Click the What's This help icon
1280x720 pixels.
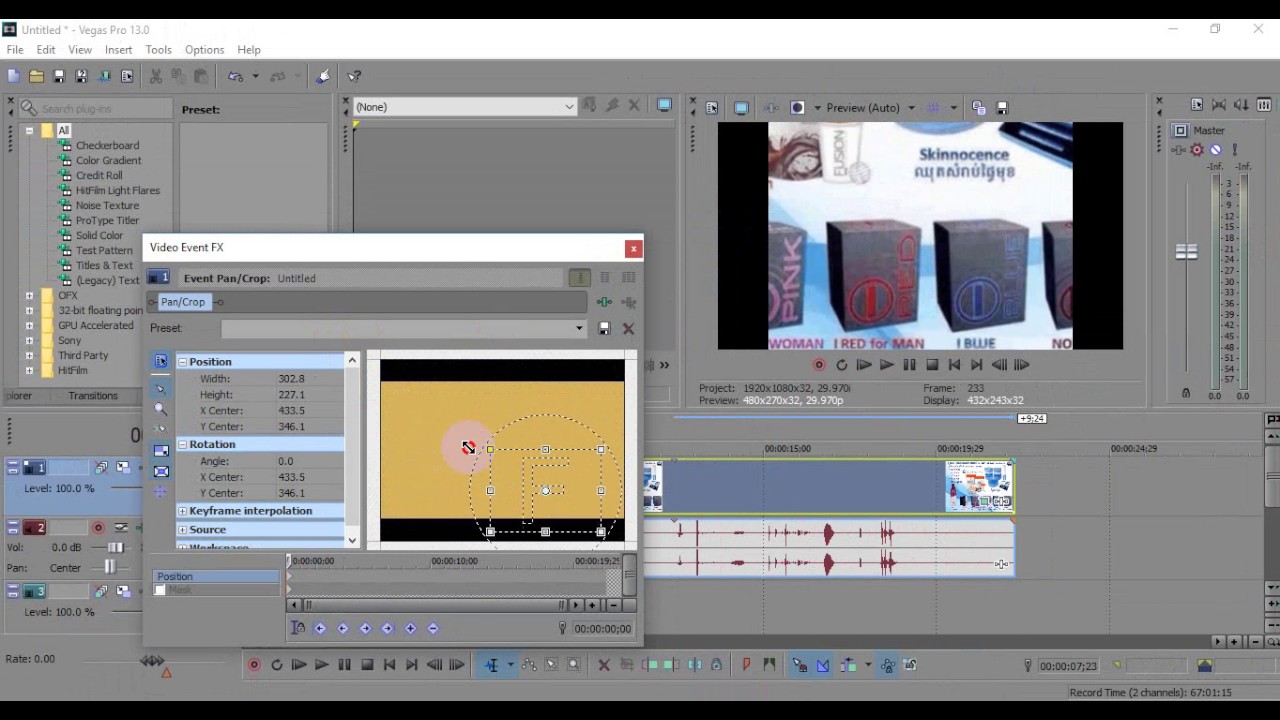click(354, 76)
